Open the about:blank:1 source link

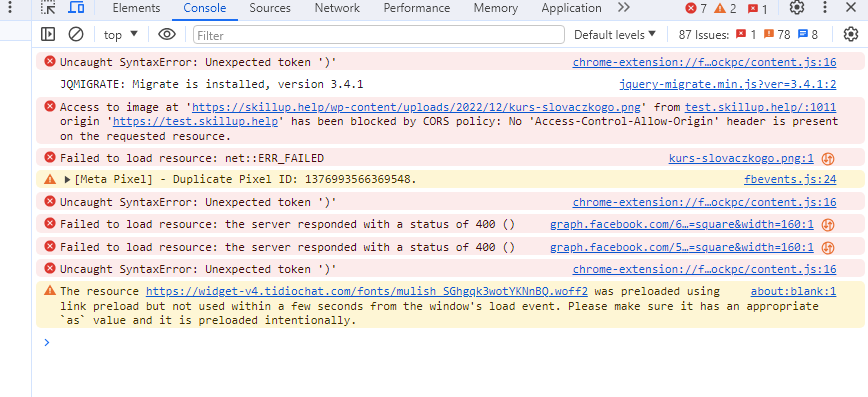point(793,291)
